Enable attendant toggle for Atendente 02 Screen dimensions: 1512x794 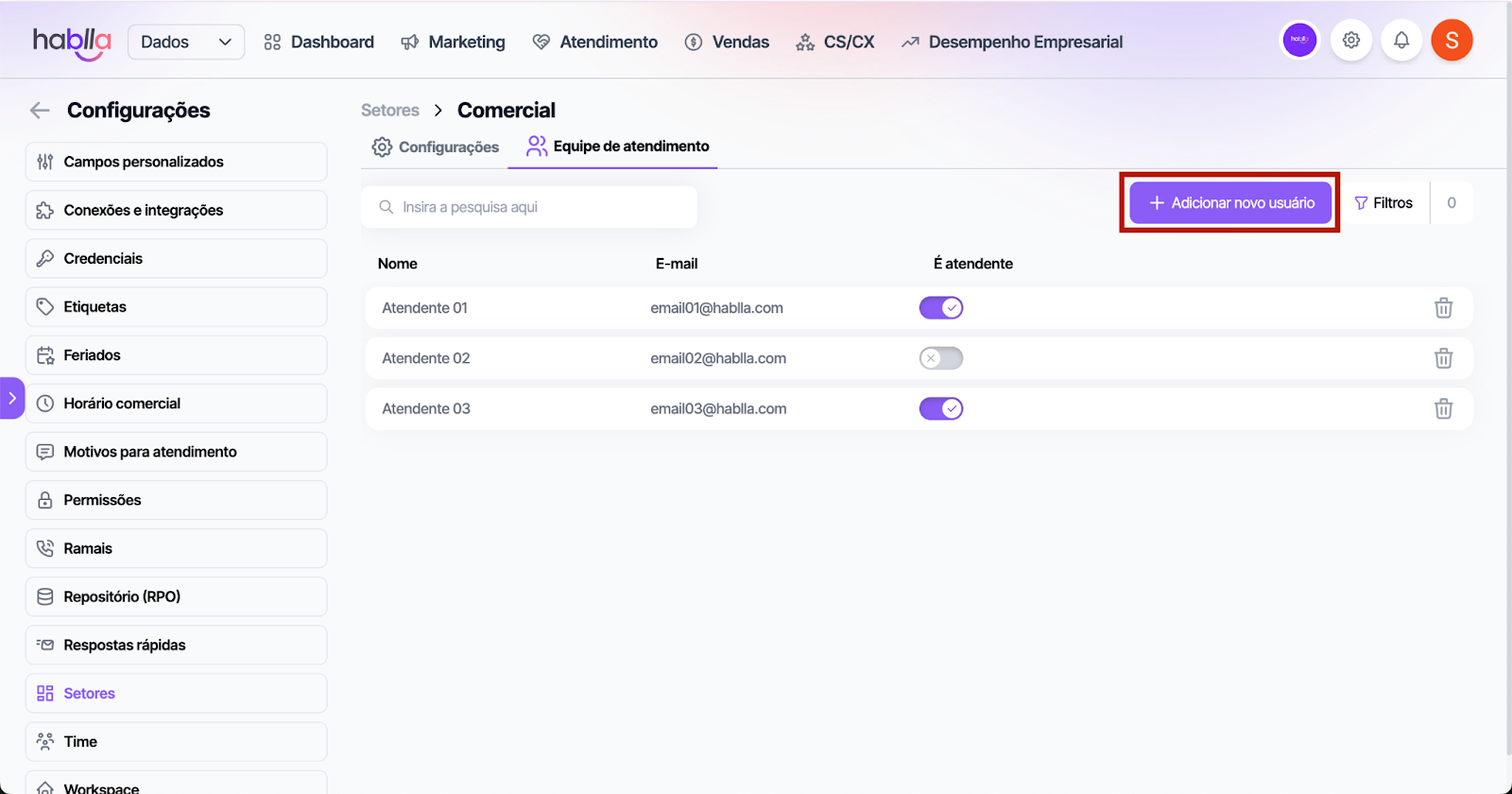click(x=940, y=358)
